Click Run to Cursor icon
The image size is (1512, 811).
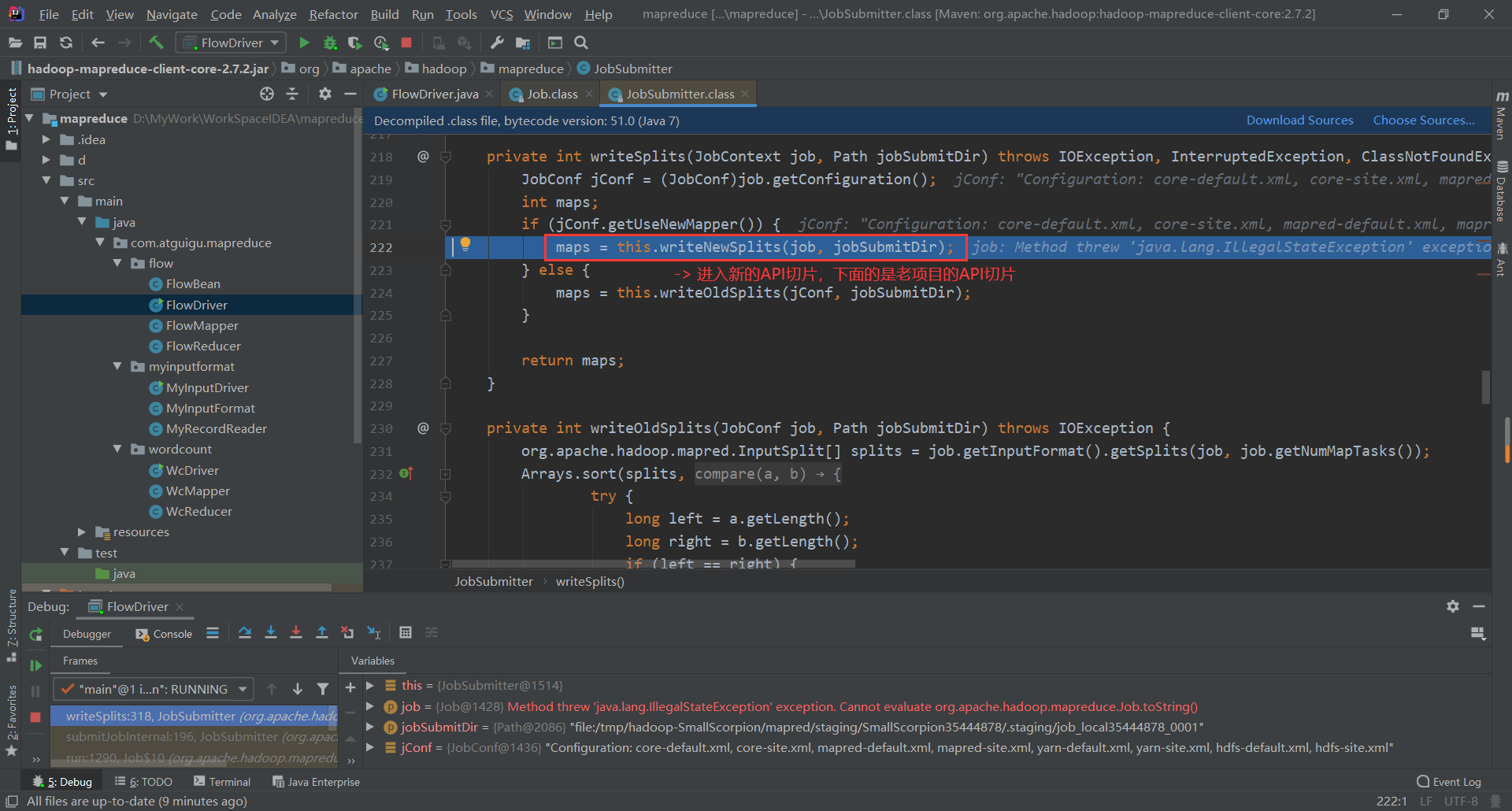[x=374, y=632]
